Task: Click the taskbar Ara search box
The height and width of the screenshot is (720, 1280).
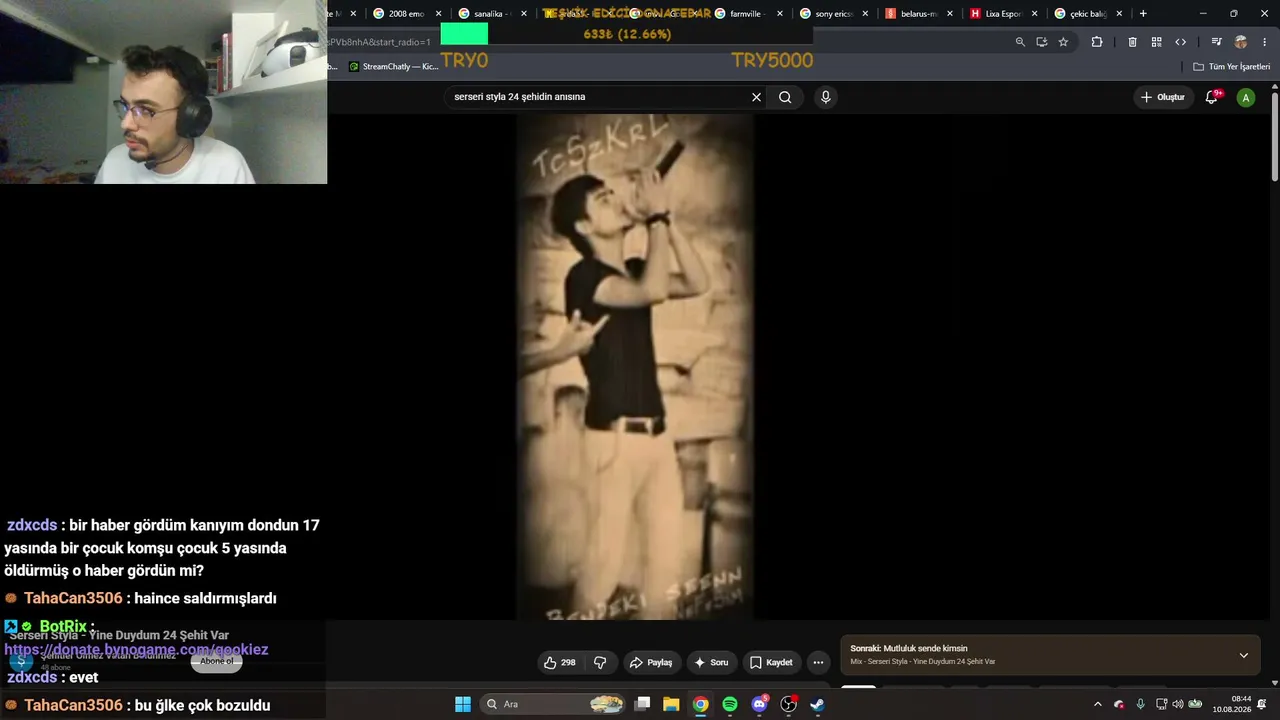Action: tap(553, 704)
